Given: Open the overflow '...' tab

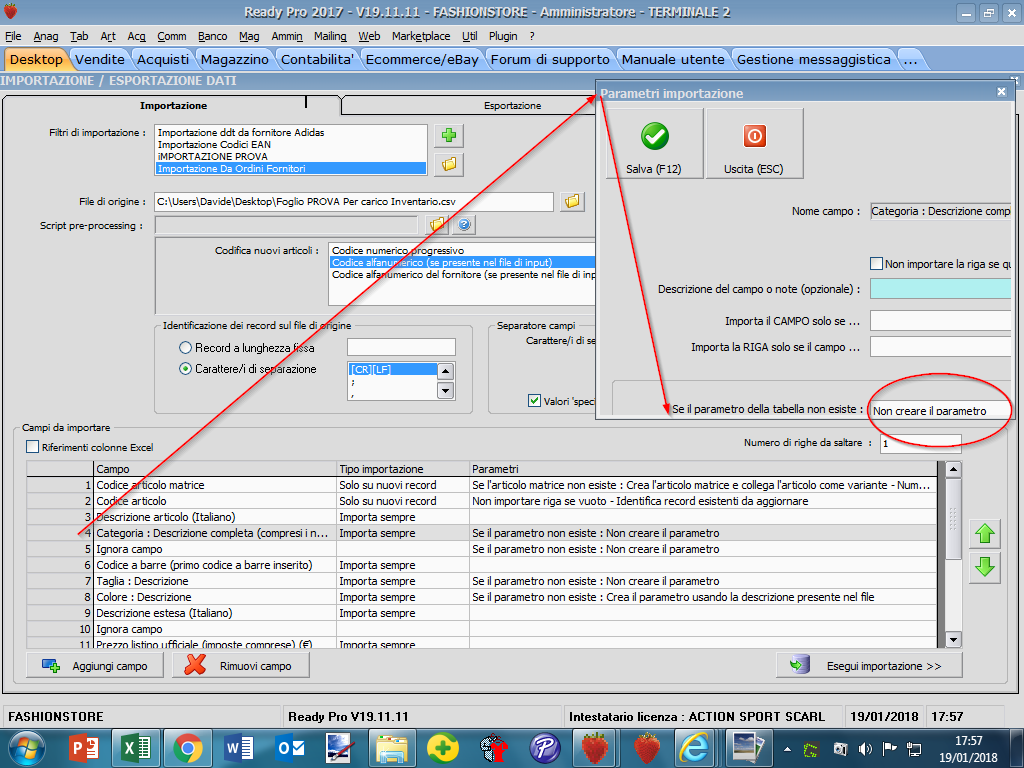Looking at the screenshot, I should click(x=911, y=59).
